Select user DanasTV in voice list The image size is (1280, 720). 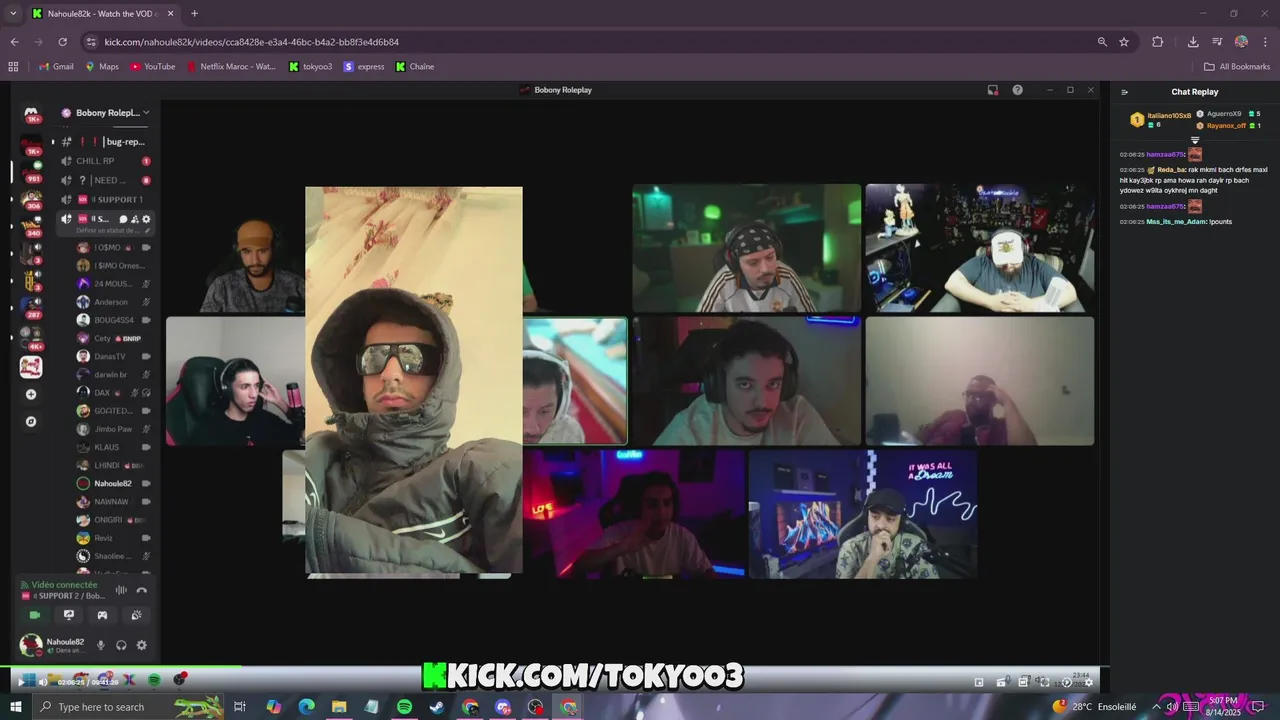click(113, 356)
